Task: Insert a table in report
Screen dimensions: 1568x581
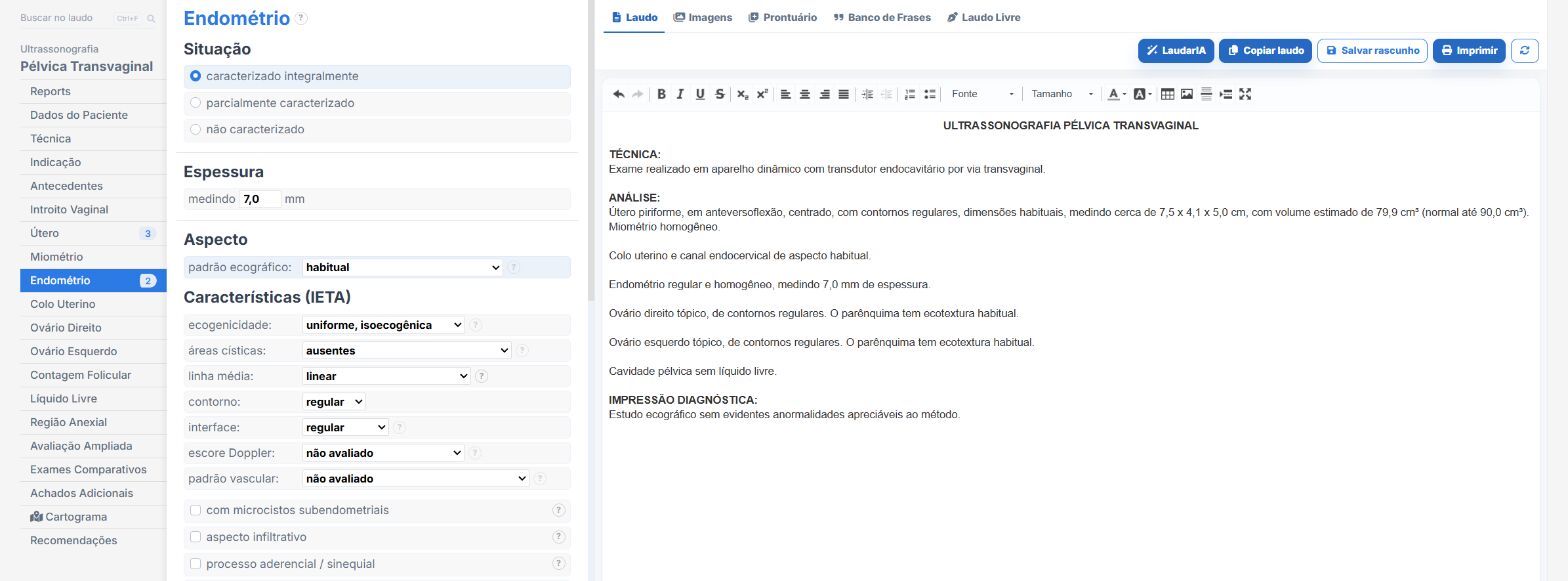Action: (x=1167, y=94)
